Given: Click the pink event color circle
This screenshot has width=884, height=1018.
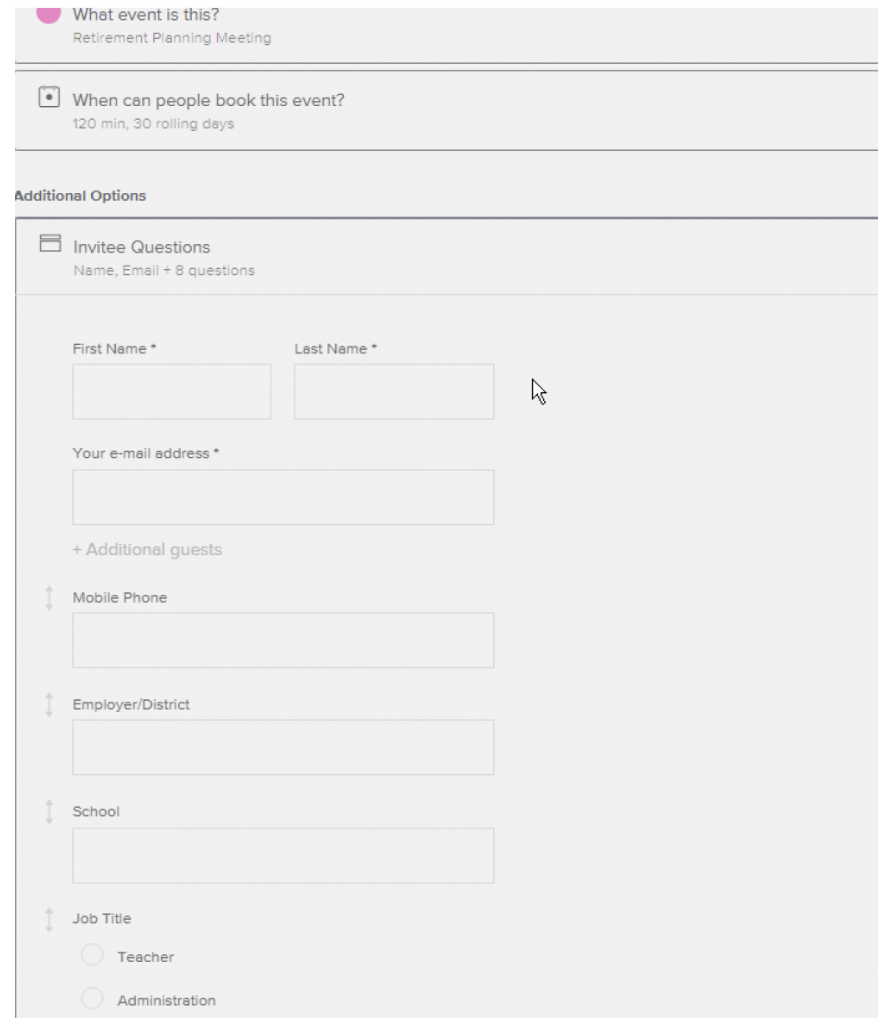Looking at the screenshot, I should (x=49, y=14).
